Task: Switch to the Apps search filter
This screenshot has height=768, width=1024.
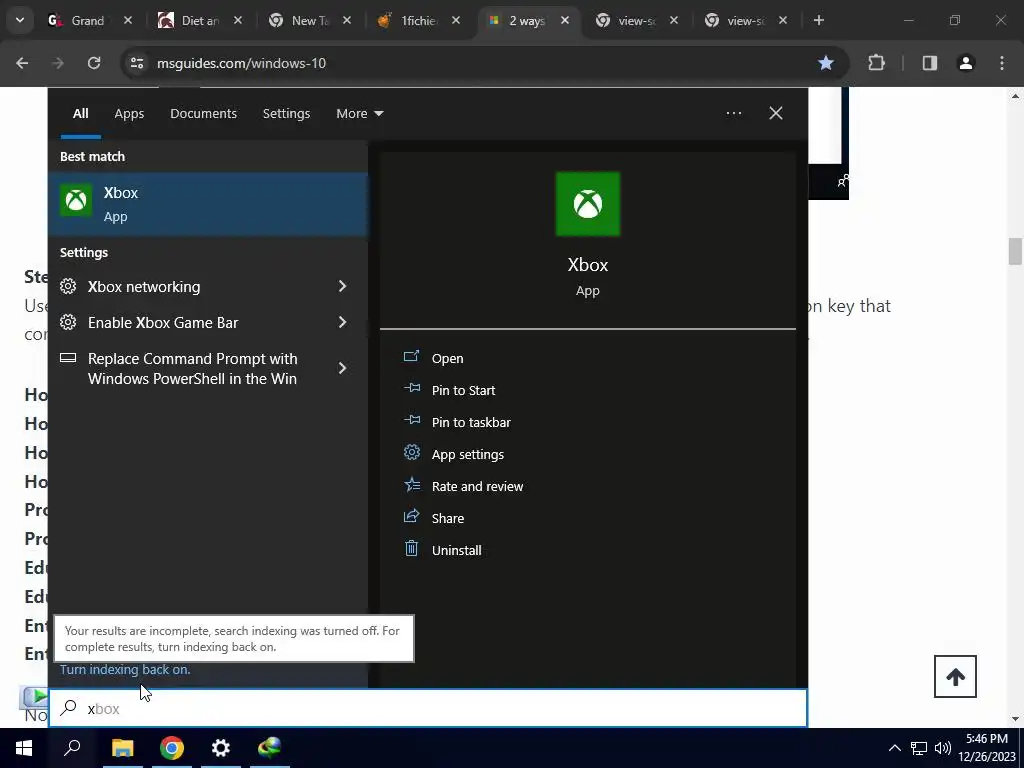Action: 129,113
